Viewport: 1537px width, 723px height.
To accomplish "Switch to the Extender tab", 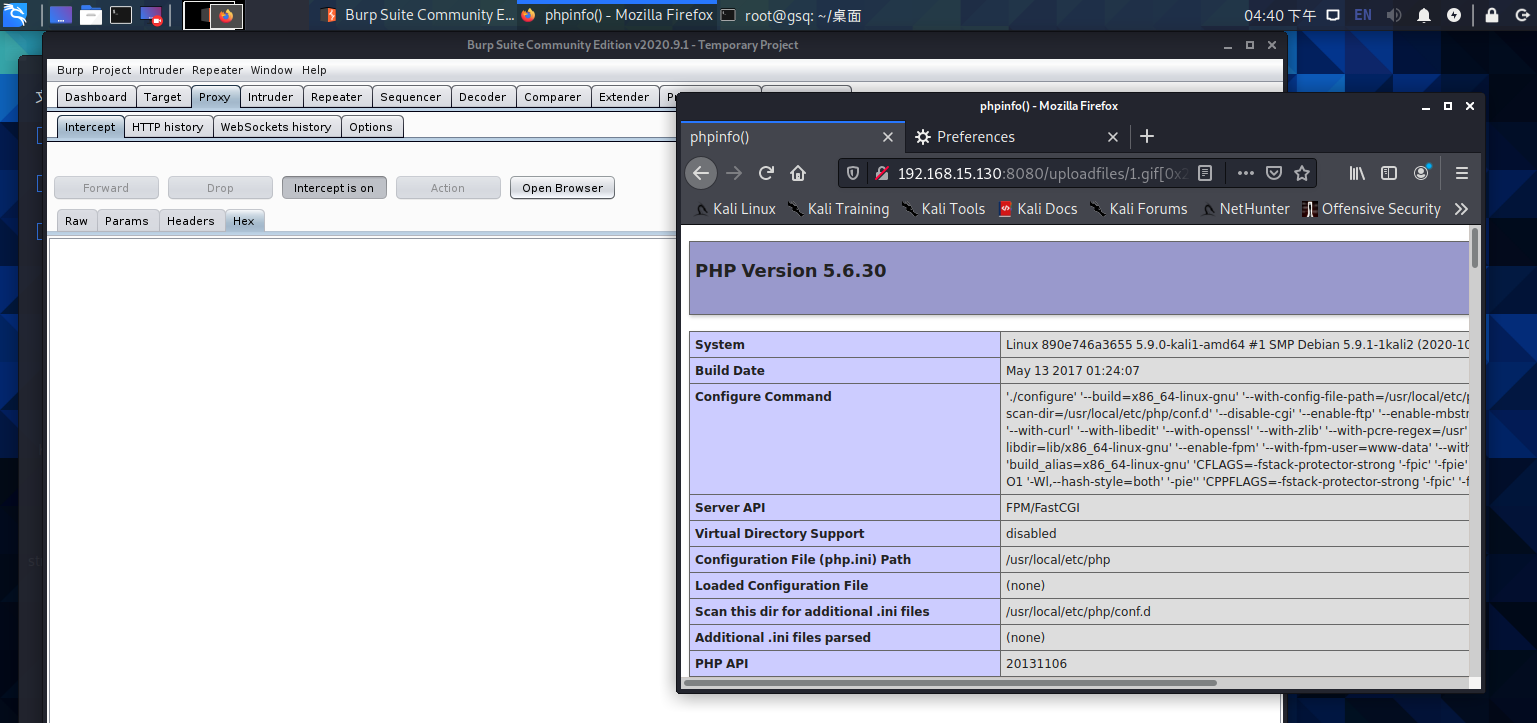I will [624, 97].
